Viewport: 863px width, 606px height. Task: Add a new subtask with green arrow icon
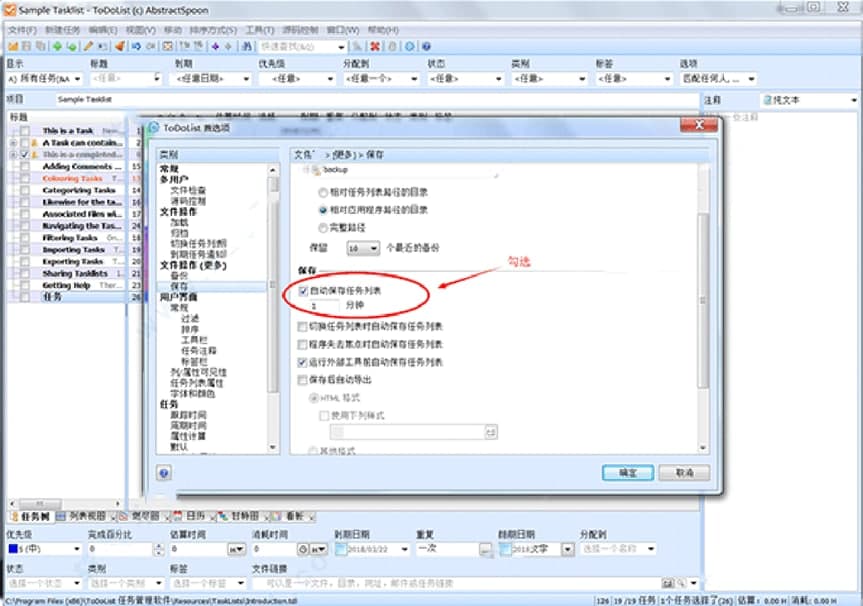click(72, 46)
